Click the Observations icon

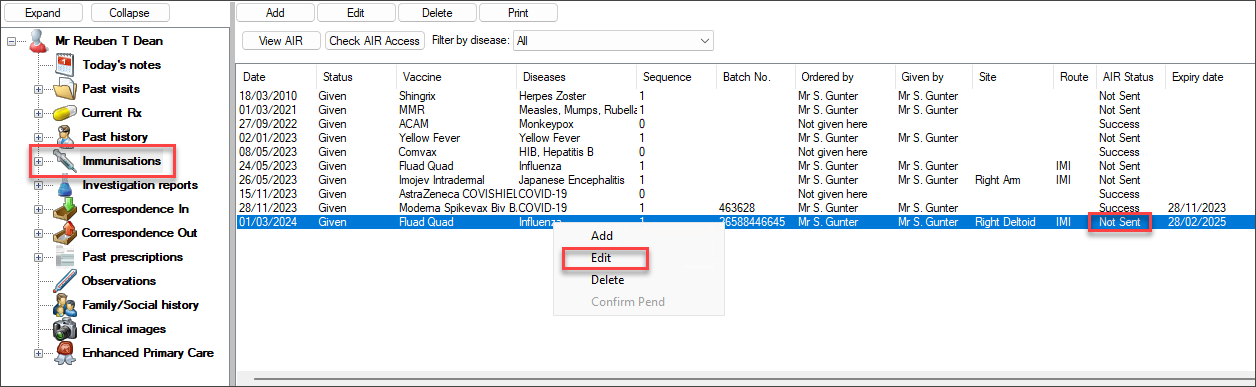(64, 281)
